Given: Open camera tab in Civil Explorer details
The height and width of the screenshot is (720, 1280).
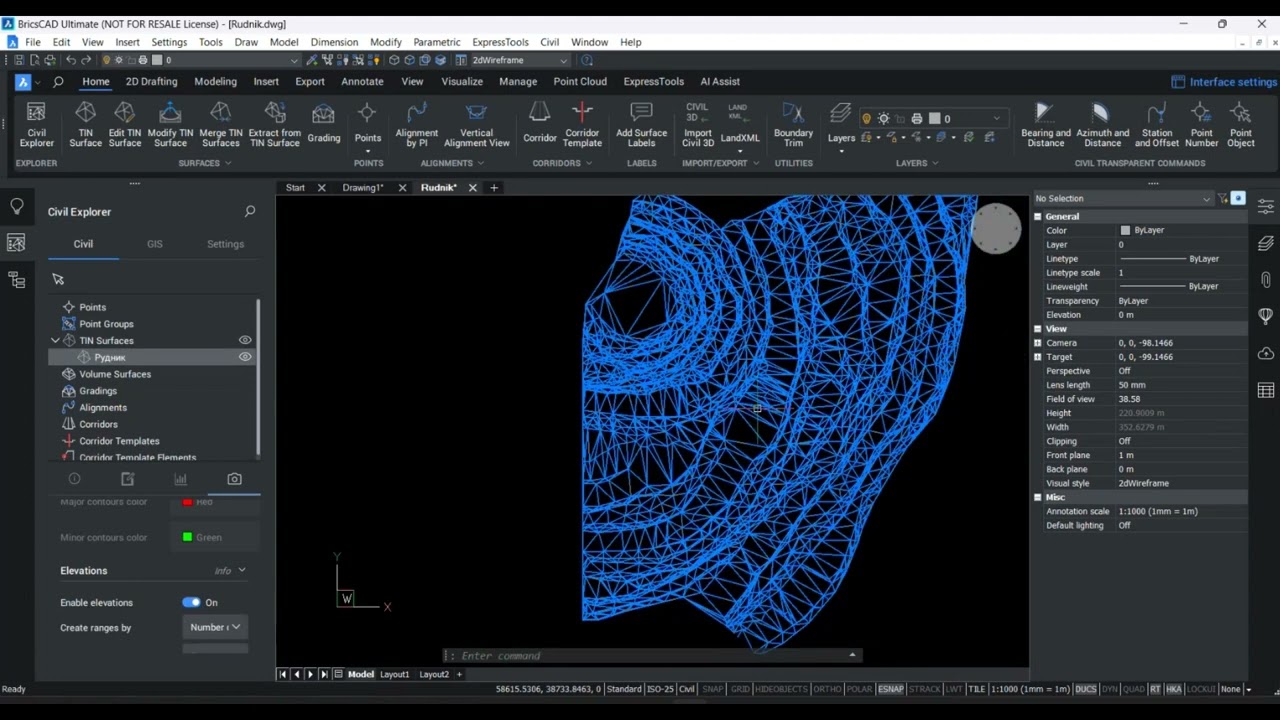Looking at the screenshot, I should click(234, 479).
